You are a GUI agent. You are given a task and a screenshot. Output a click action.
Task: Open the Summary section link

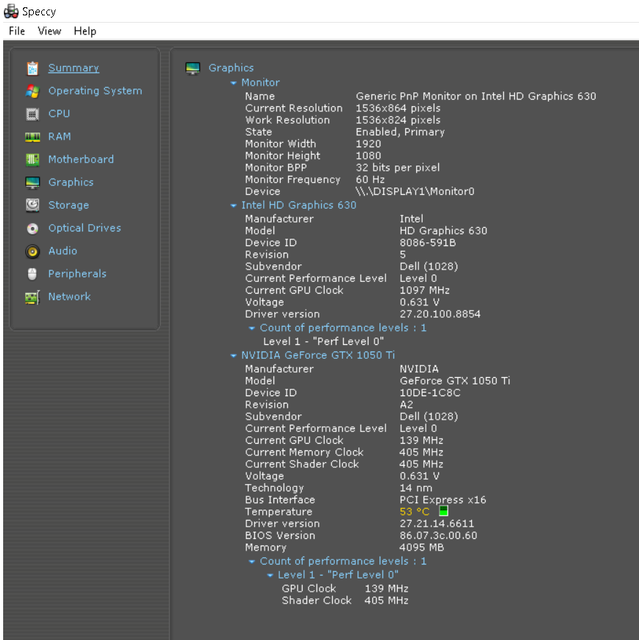[x=73, y=68]
